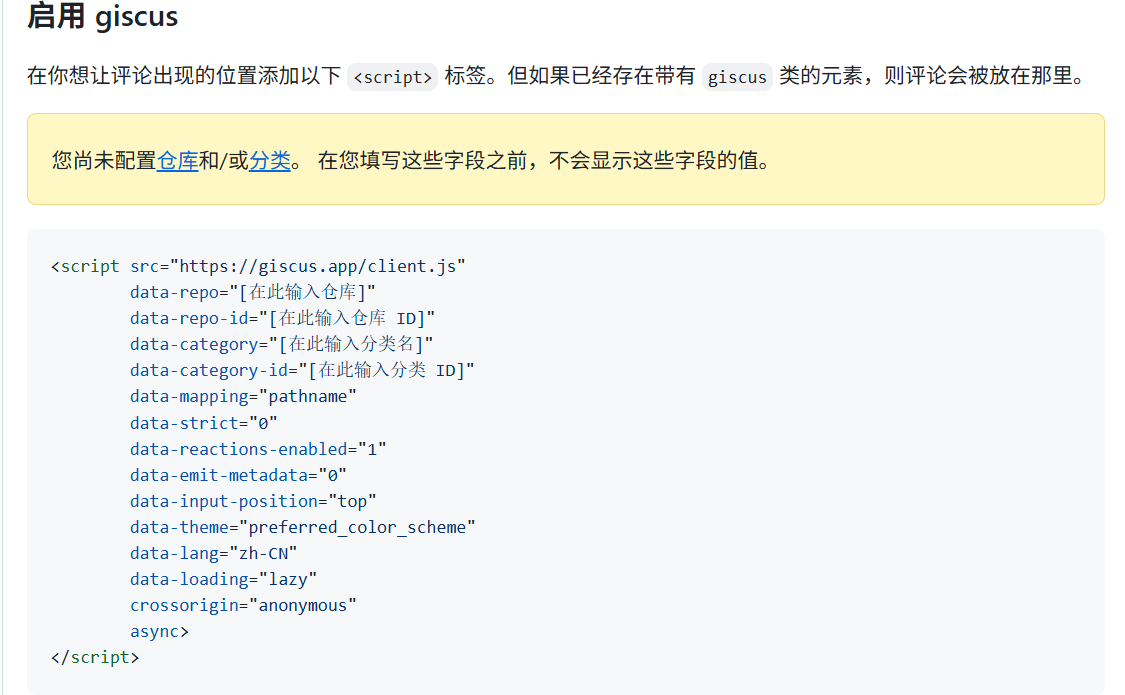Open the 仓库 link in the warning
The image size is (1125, 695).
pyautogui.click(x=177, y=160)
